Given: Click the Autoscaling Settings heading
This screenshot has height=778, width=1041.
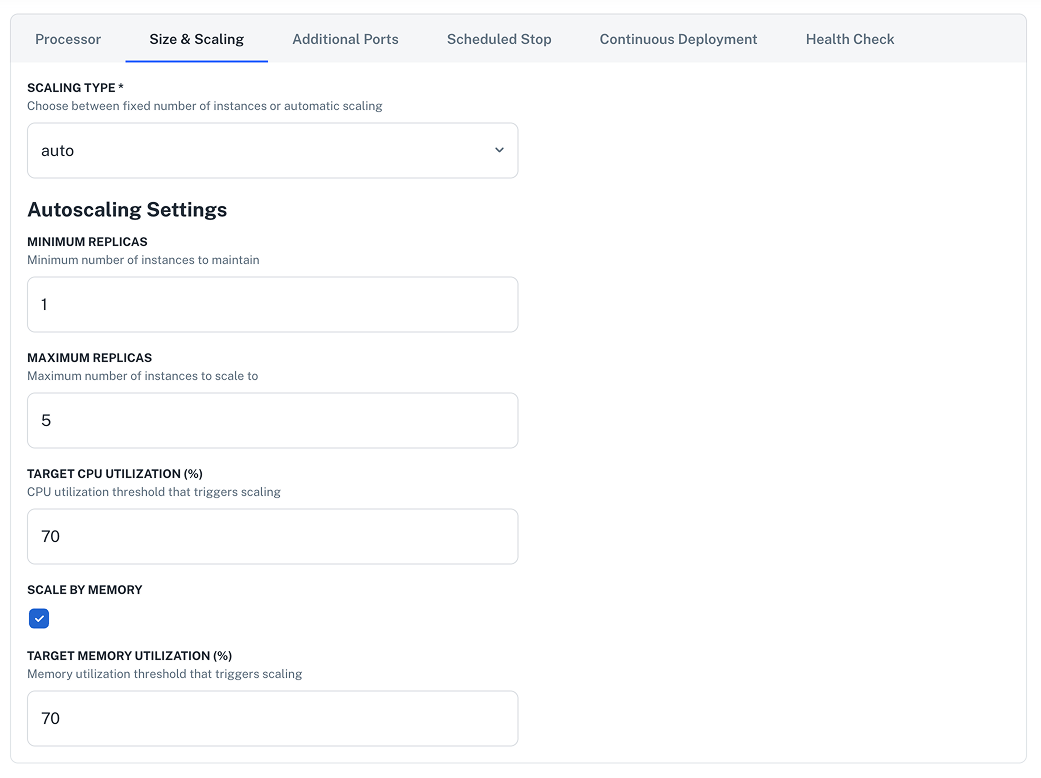Looking at the screenshot, I should pyautogui.click(x=127, y=210).
